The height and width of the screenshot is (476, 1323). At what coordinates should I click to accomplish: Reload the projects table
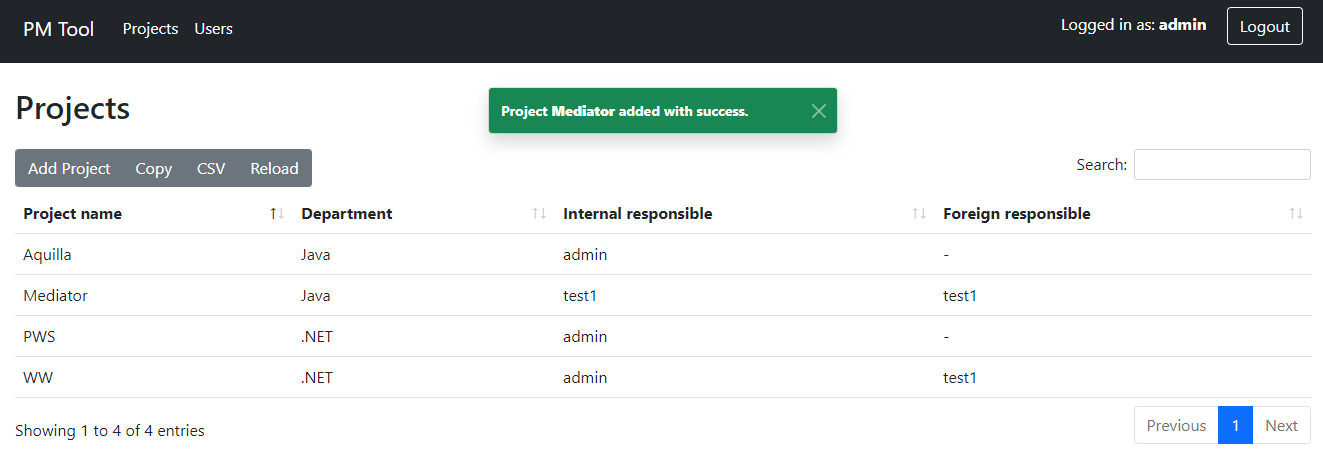[274, 168]
